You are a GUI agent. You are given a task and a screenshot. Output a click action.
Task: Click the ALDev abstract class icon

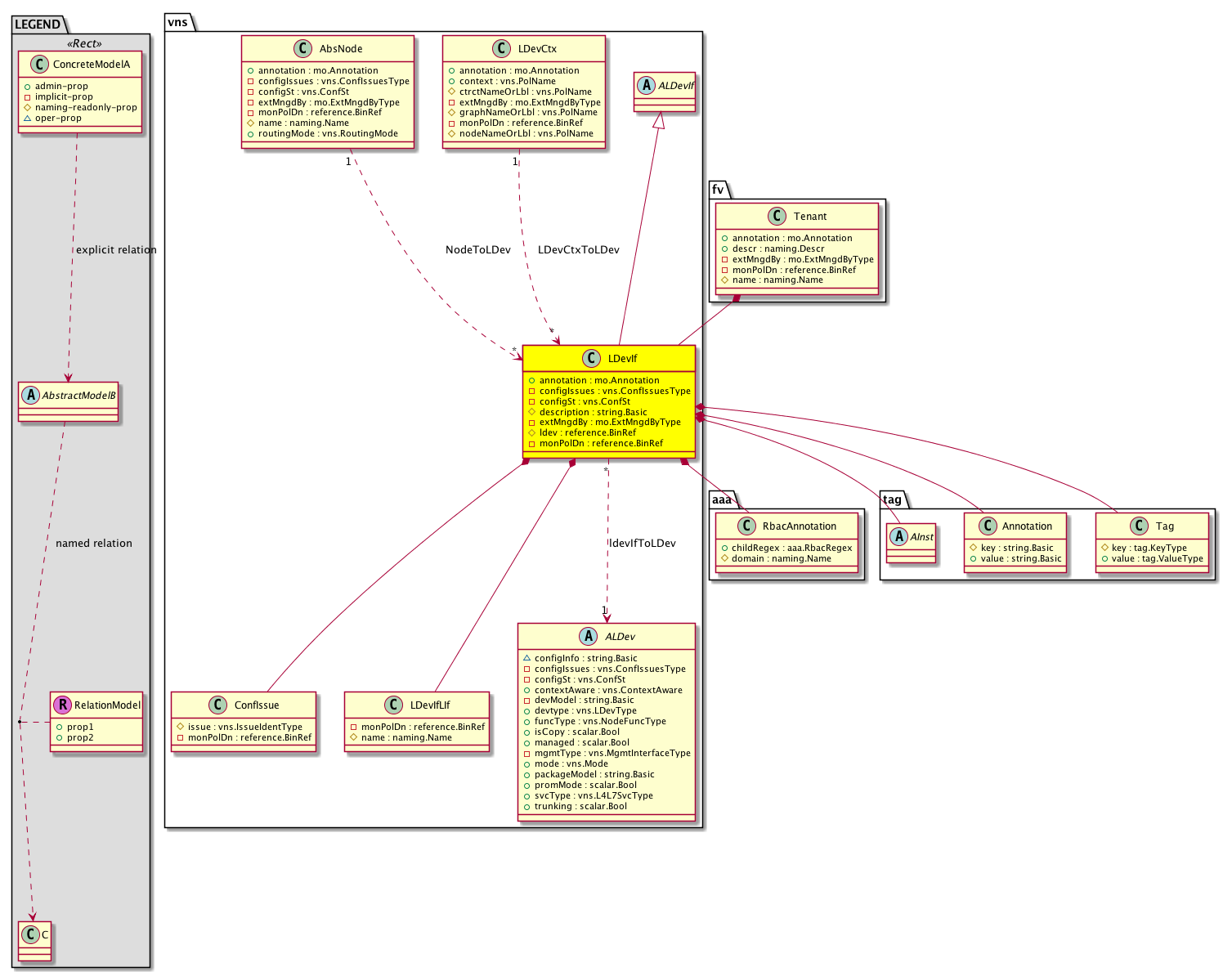[588, 637]
